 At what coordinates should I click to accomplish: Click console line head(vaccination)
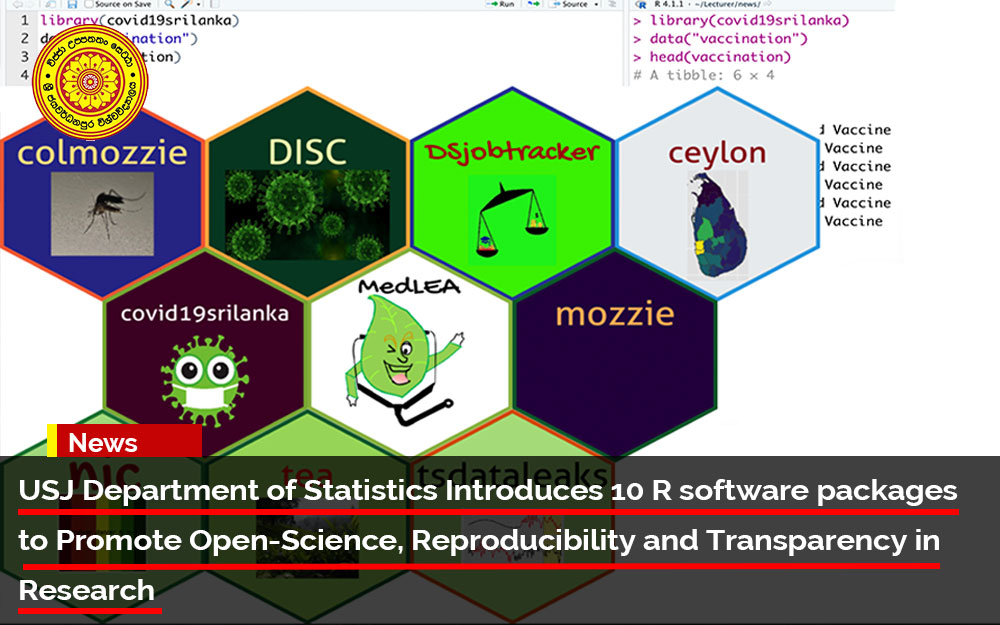click(720, 57)
